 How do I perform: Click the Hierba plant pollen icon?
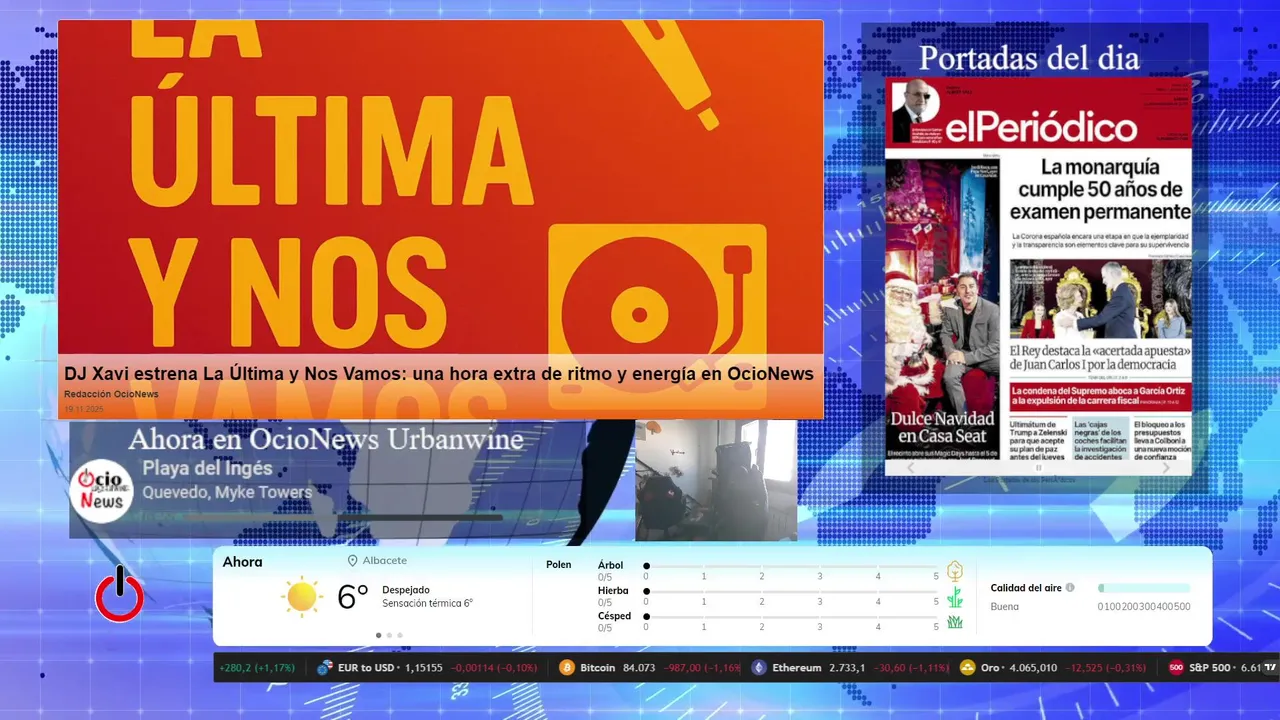955,597
